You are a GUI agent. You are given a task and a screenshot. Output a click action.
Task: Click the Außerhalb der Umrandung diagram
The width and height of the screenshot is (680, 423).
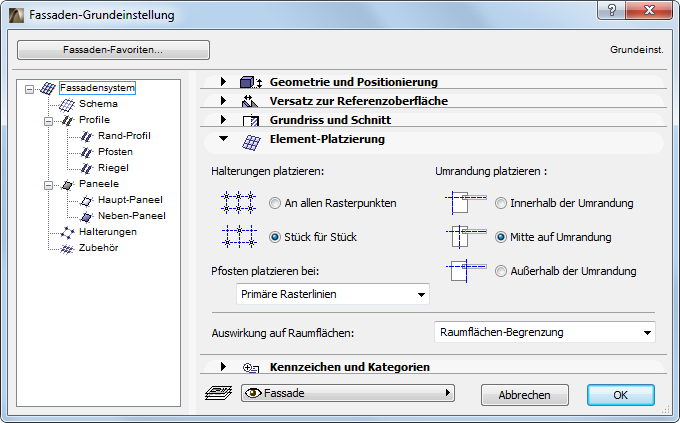tap(466, 270)
